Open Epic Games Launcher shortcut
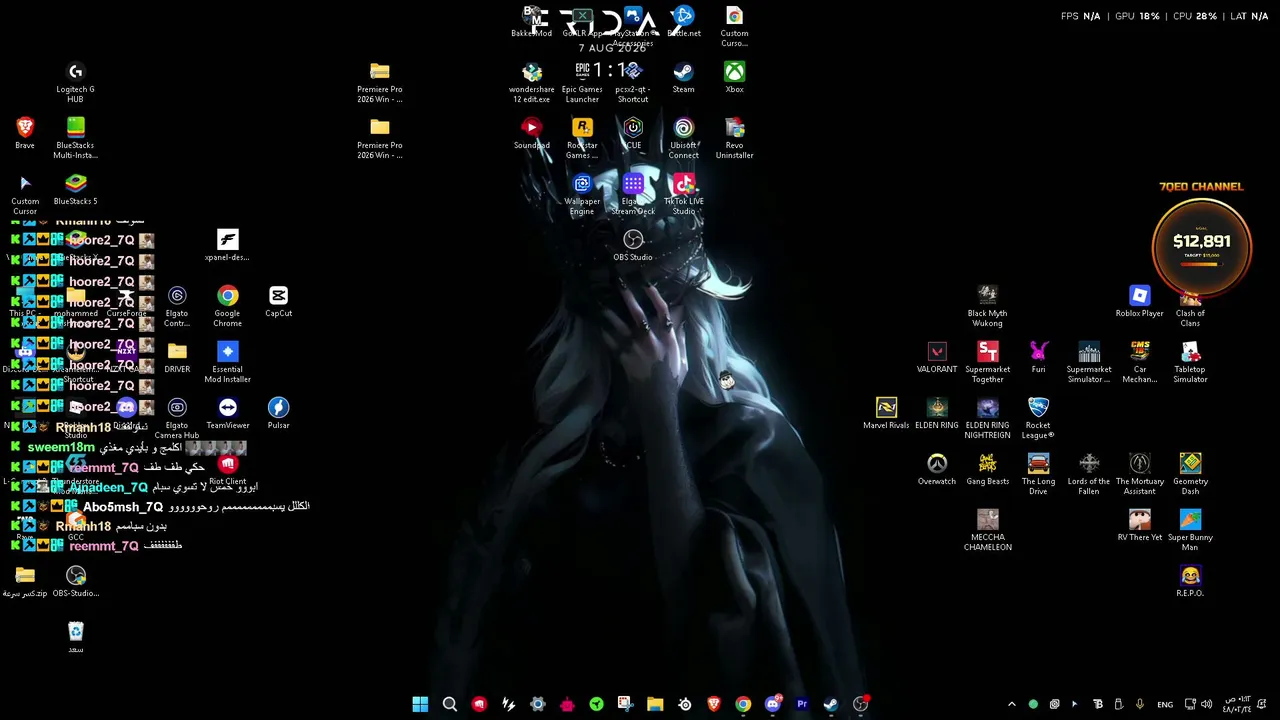Image resolution: width=1280 pixels, height=720 pixels. coord(582,82)
